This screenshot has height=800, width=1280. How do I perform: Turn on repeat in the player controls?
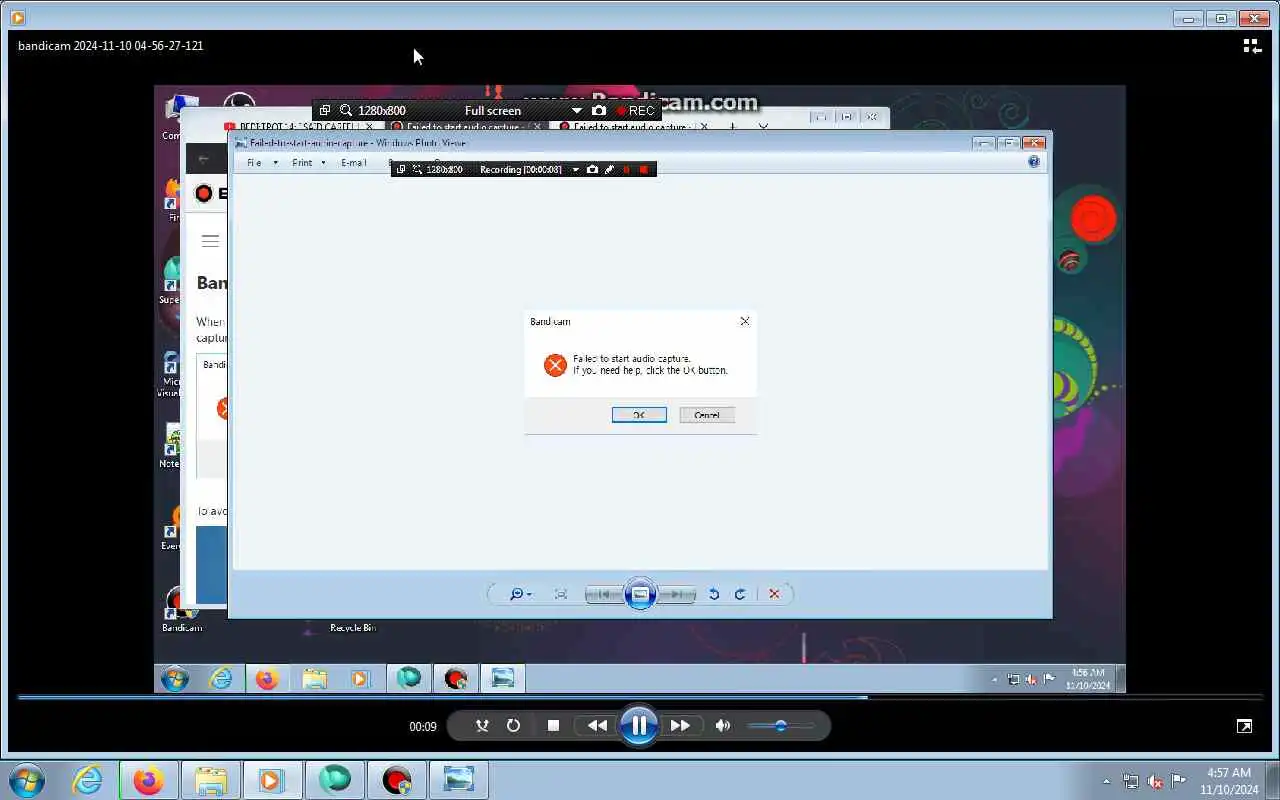click(x=513, y=726)
